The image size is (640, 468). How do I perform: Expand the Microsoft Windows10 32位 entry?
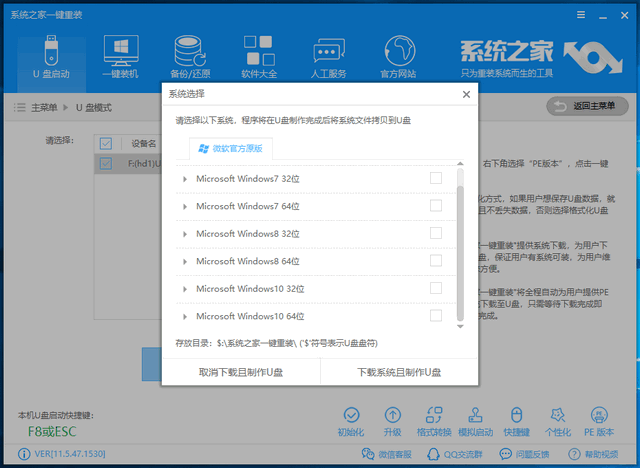(x=185, y=289)
